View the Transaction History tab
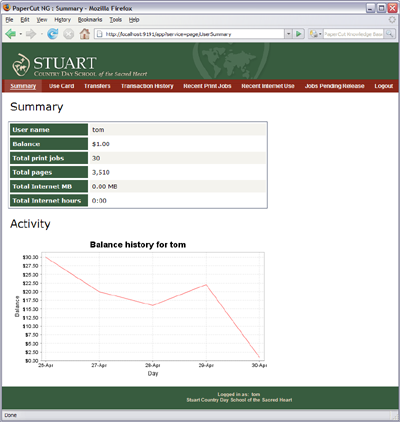 click(147, 86)
